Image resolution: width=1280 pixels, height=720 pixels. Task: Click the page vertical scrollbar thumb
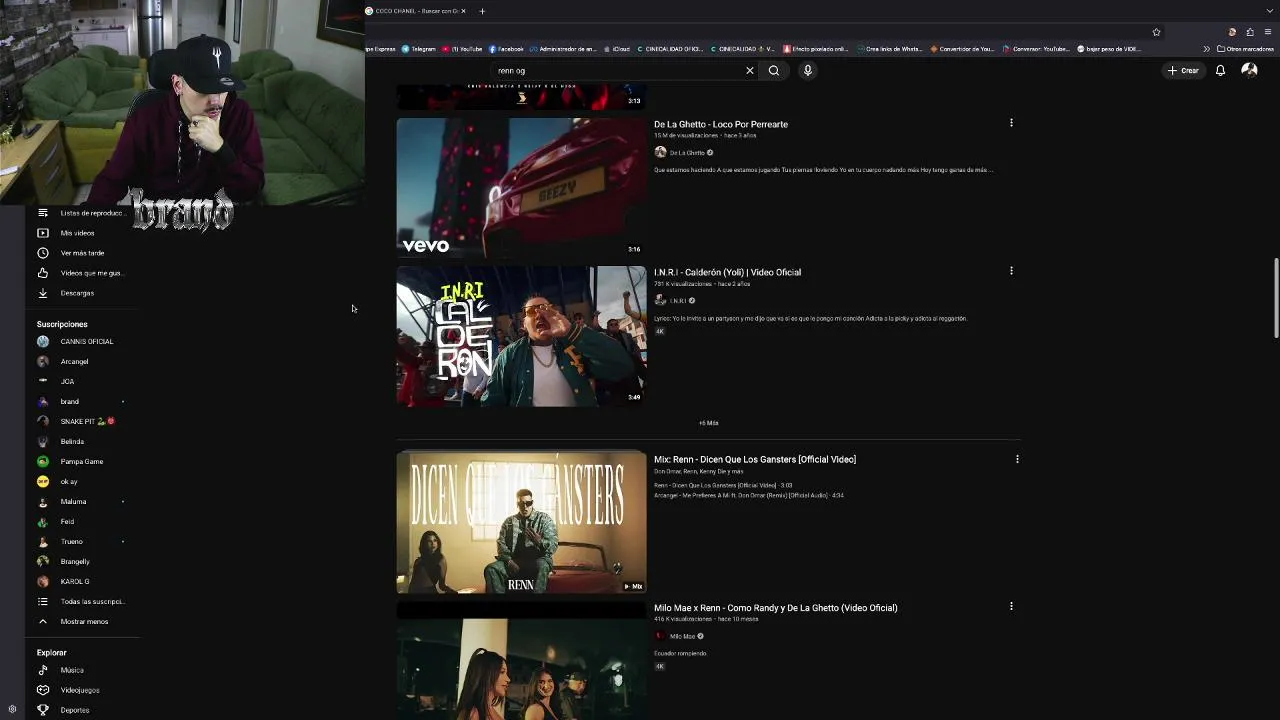[1275, 298]
